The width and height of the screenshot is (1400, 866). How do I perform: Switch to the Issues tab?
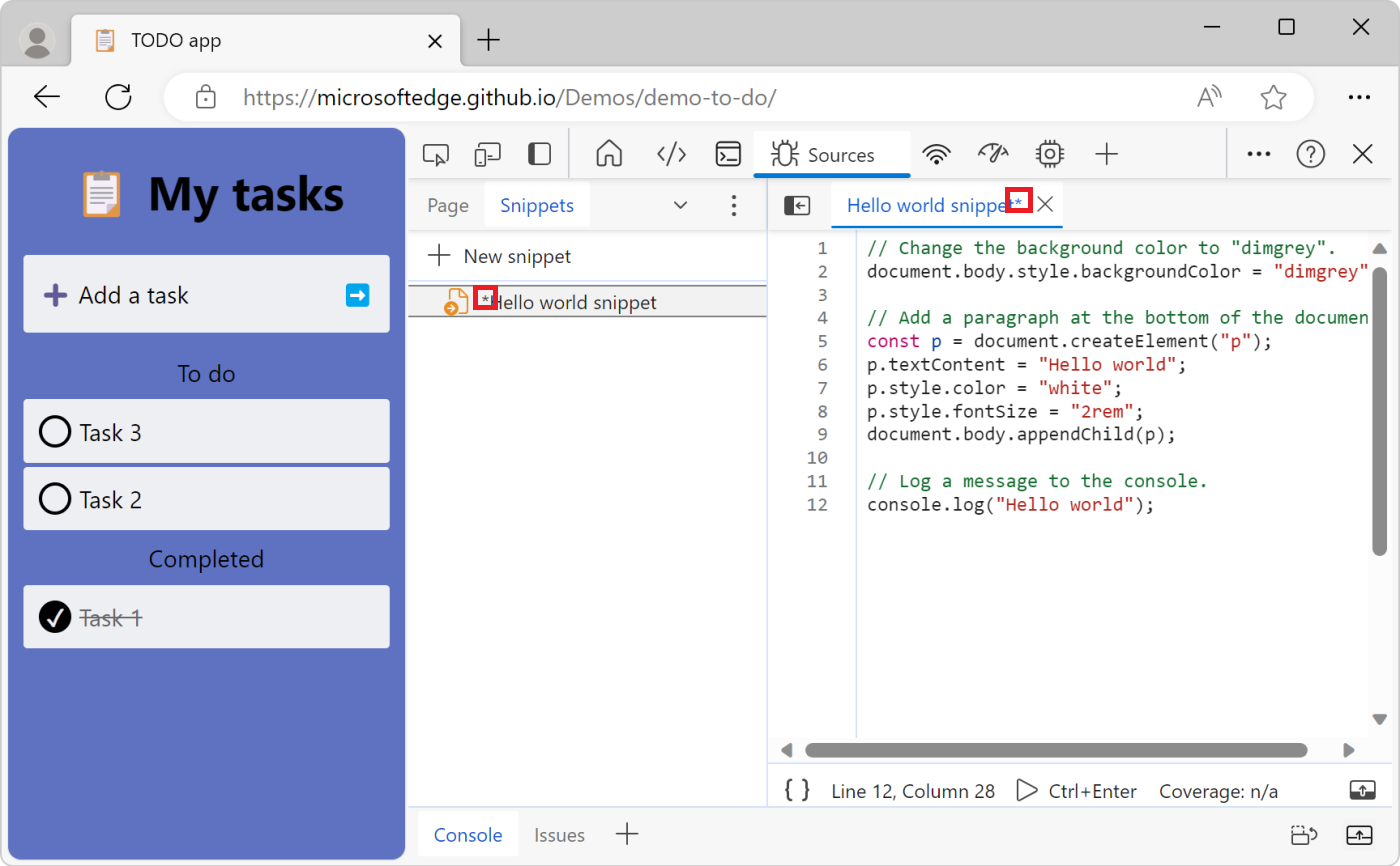(559, 834)
